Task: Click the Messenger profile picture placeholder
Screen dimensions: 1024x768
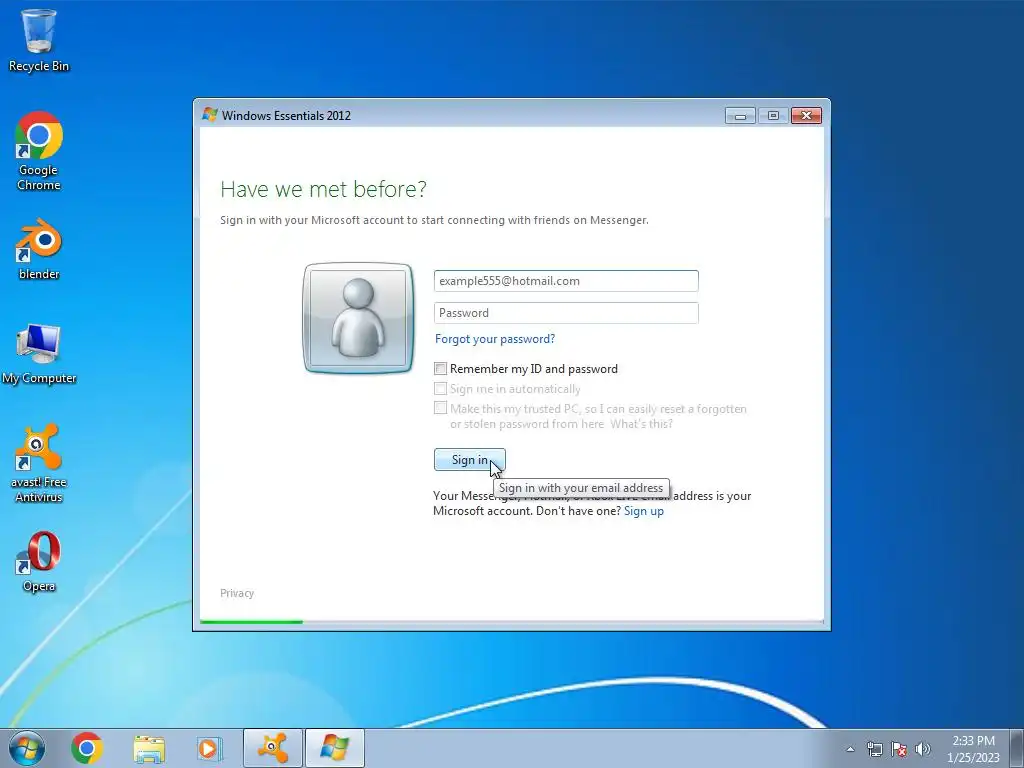Action: (358, 318)
